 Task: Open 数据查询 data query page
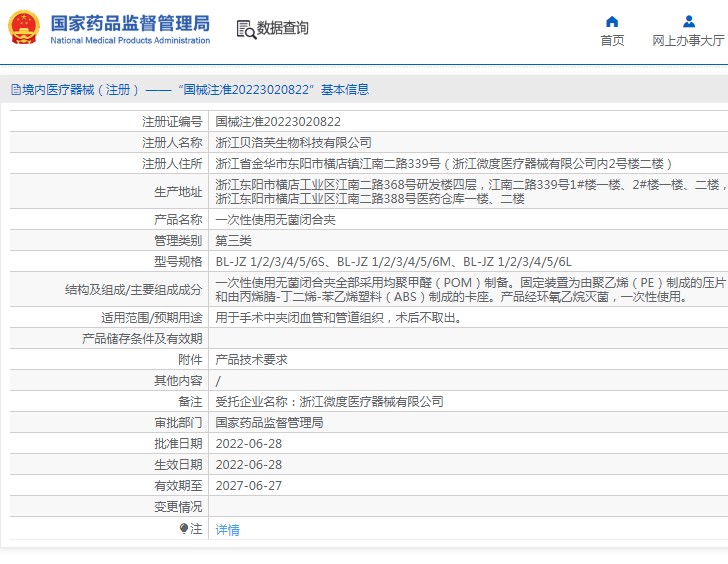coord(282,28)
